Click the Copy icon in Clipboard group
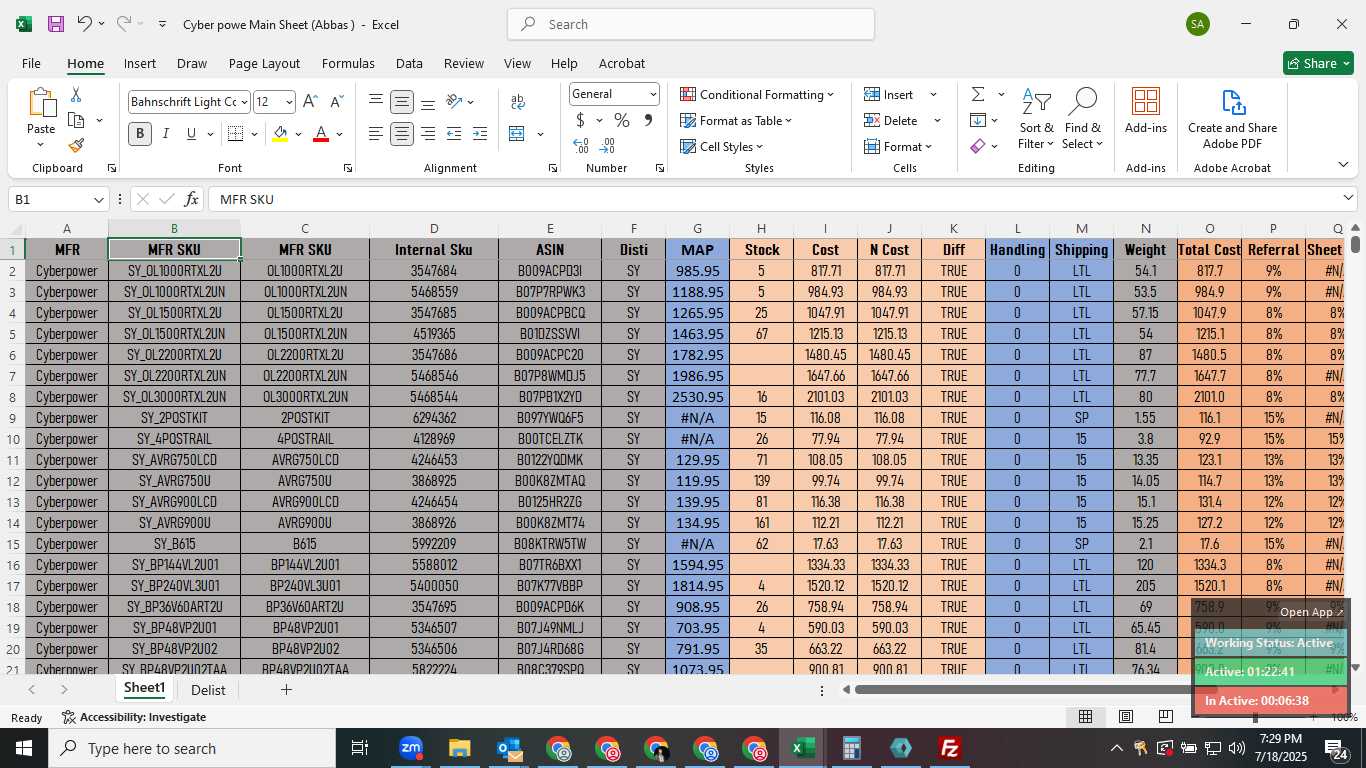The height and width of the screenshot is (768, 1366). (x=76, y=120)
